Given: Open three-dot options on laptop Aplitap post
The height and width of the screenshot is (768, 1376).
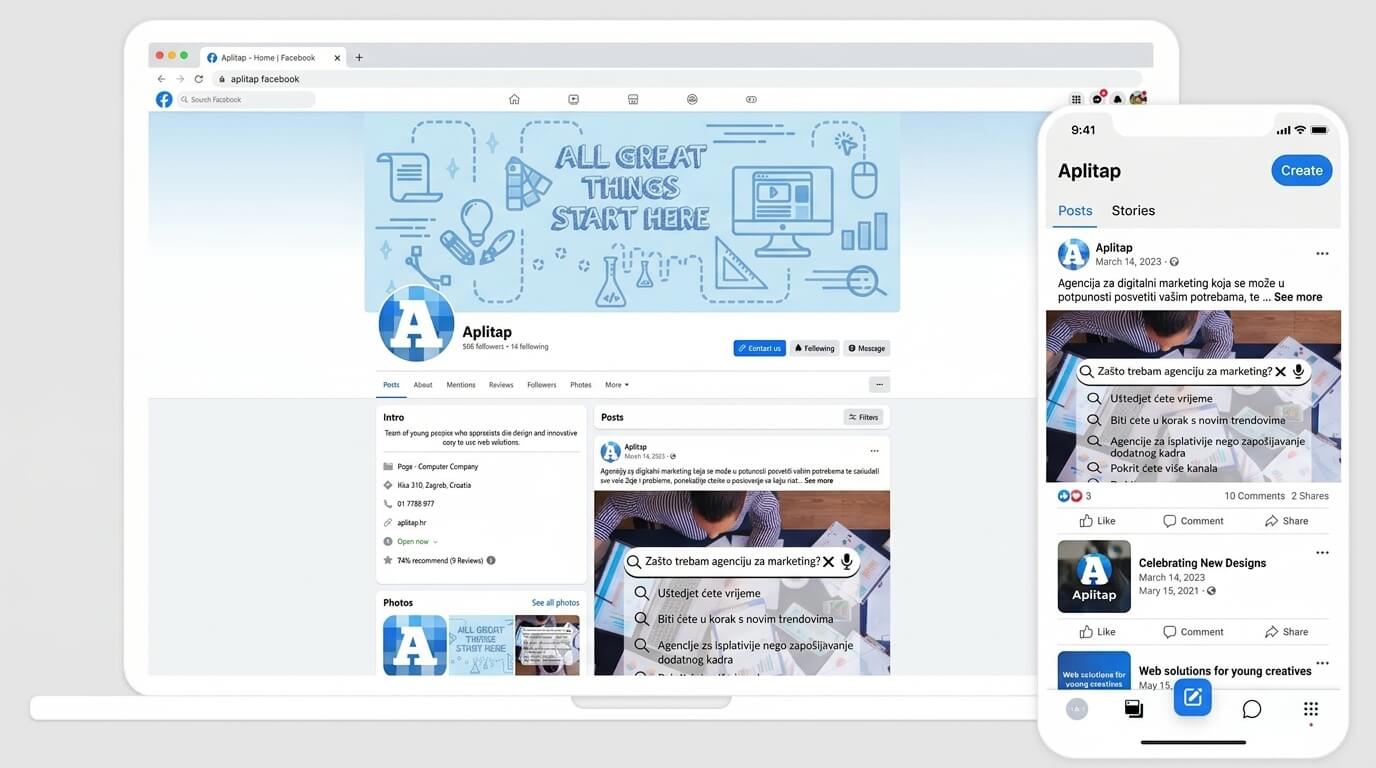Looking at the screenshot, I should (874, 451).
